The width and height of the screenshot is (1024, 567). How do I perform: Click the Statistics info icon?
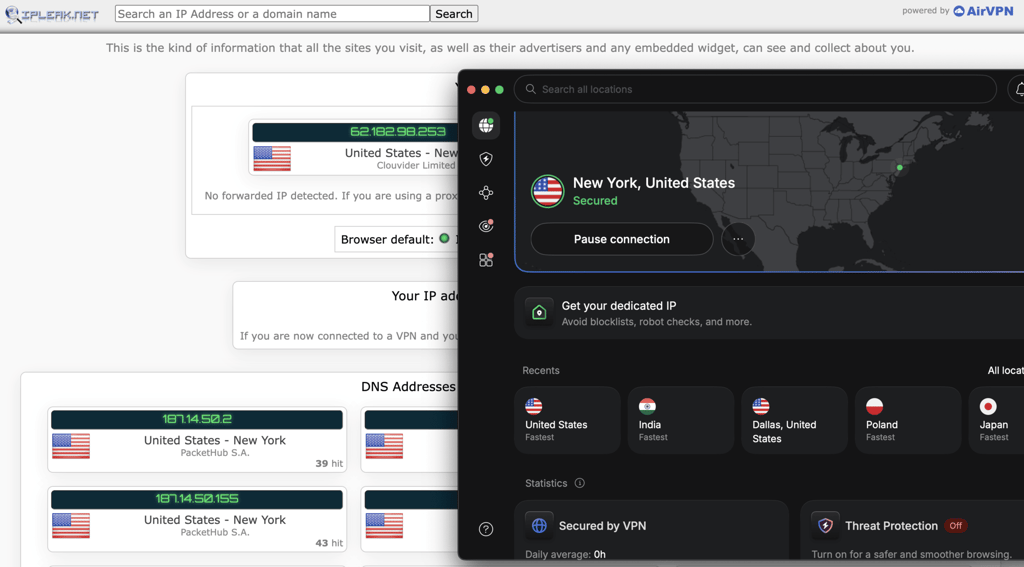point(579,483)
